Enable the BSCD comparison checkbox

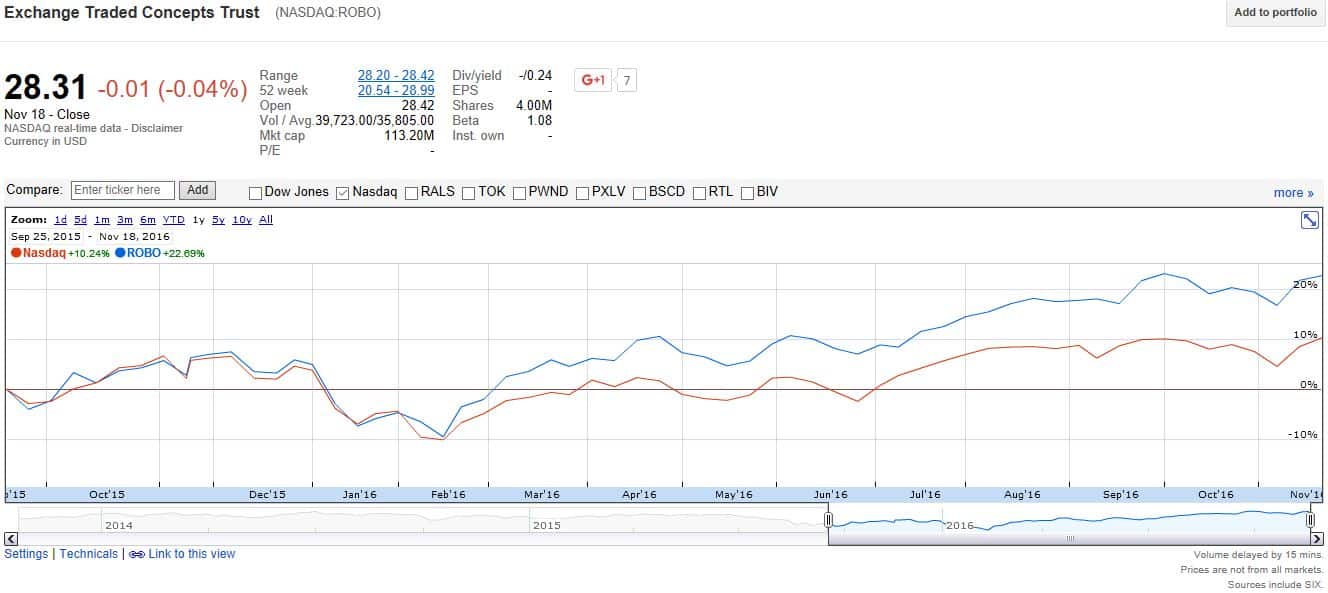pyautogui.click(x=639, y=192)
